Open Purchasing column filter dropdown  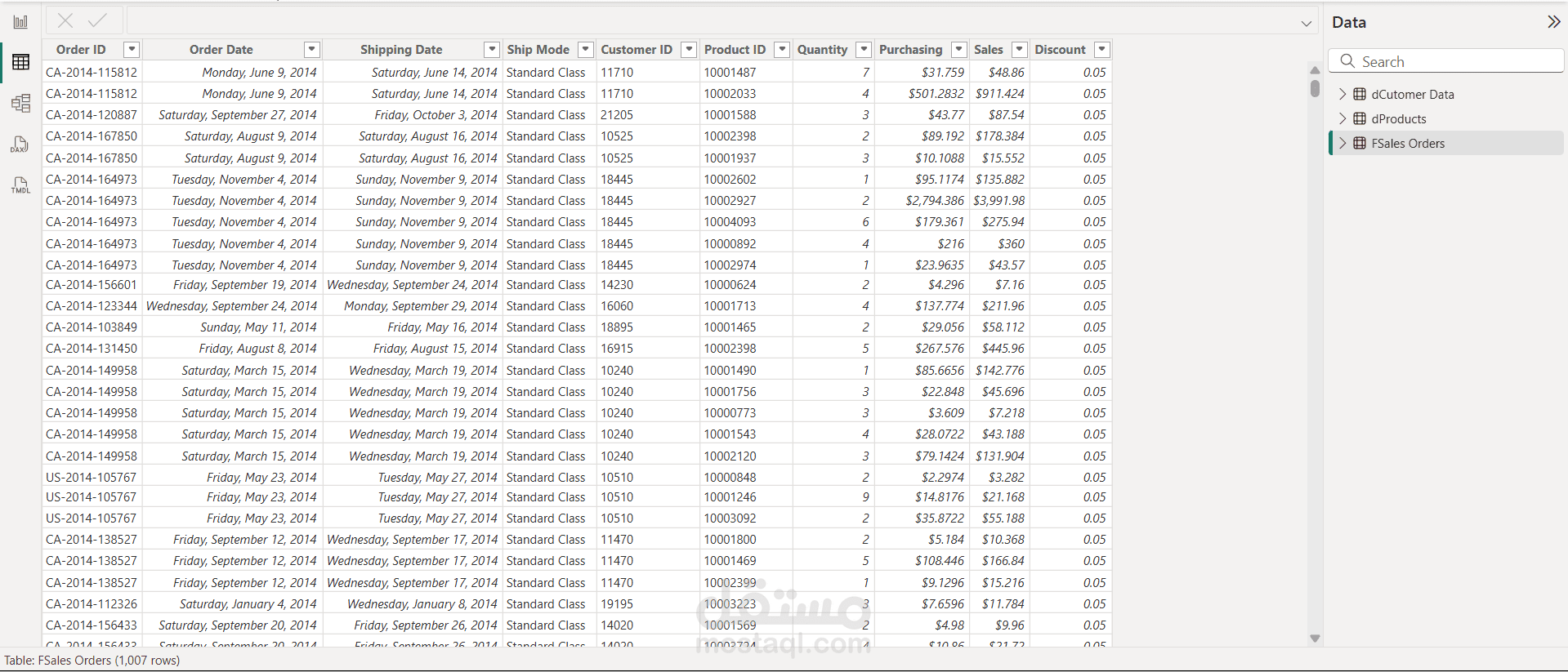pos(959,50)
